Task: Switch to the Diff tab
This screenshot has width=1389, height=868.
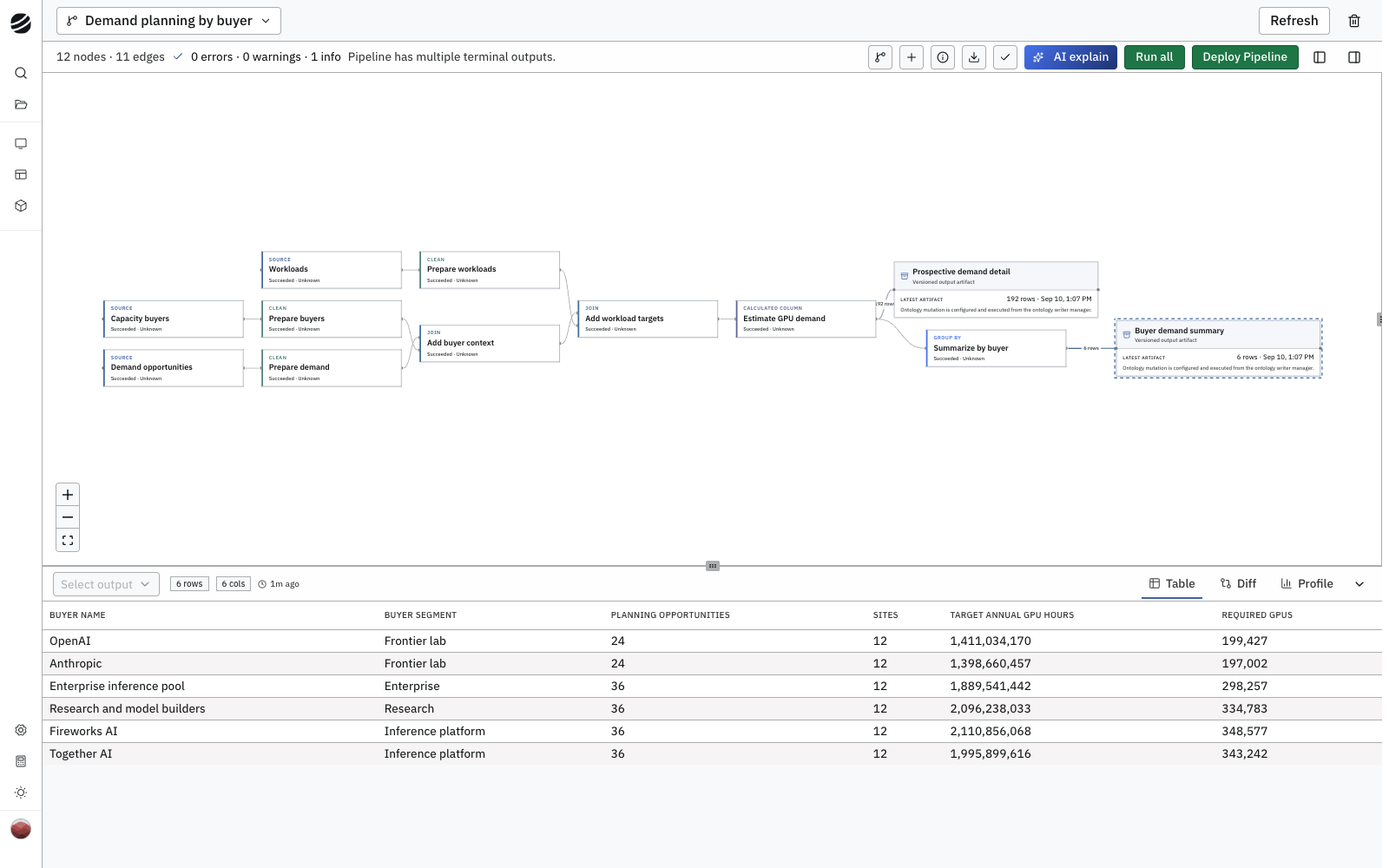Action: pos(1238,584)
